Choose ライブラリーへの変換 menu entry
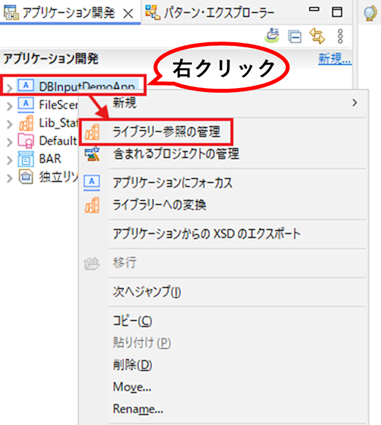This screenshot has height=425, width=381. pos(223,205)
